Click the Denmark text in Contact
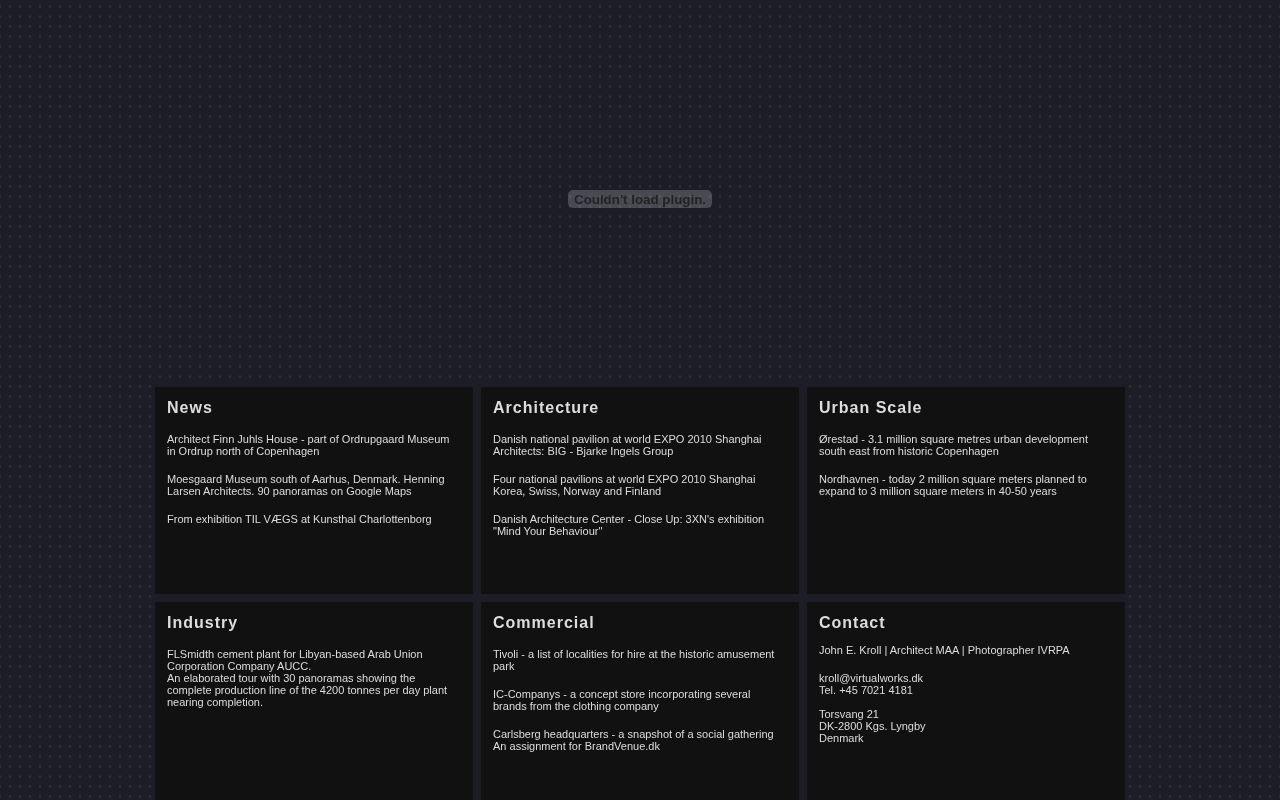Screen dimensions: 1280x800 tap(841, 738)
